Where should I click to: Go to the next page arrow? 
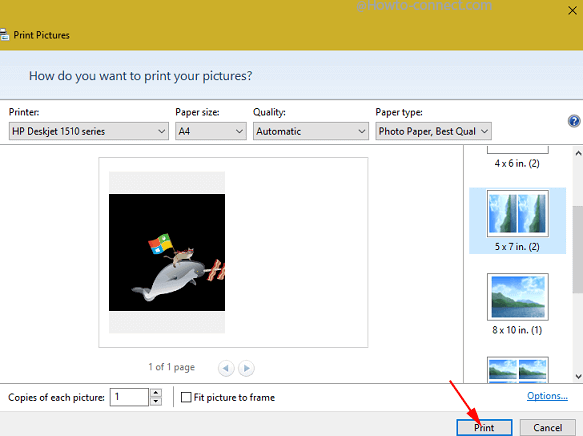pos(246,368)
